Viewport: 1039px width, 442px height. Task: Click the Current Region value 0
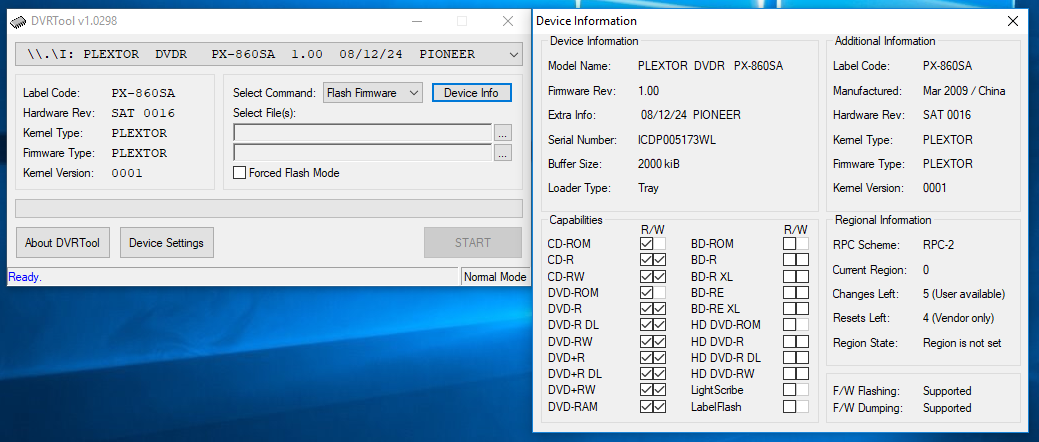tap(926, 270)
